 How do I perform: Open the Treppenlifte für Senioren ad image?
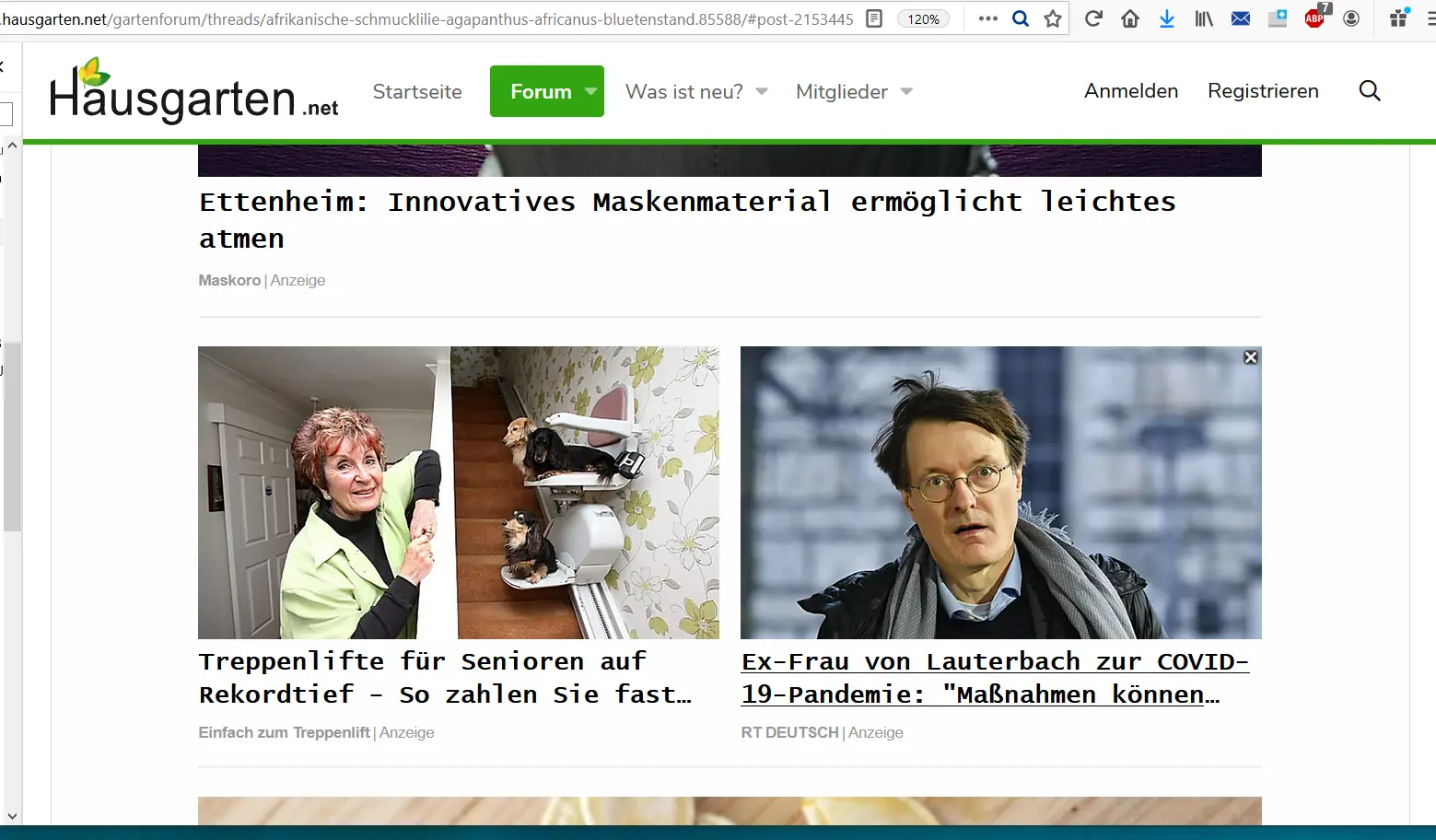(458, 492)
